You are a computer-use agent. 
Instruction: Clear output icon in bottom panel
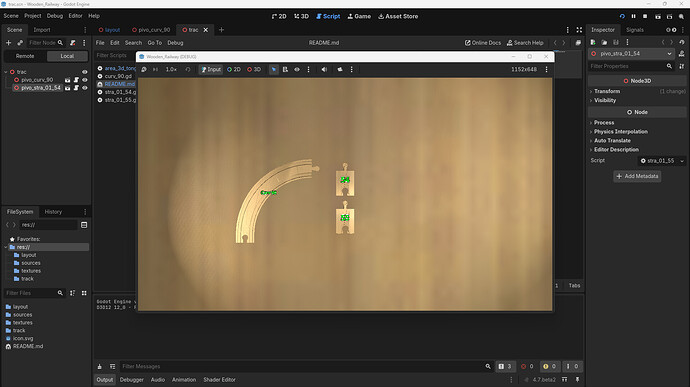coord(100,366)
